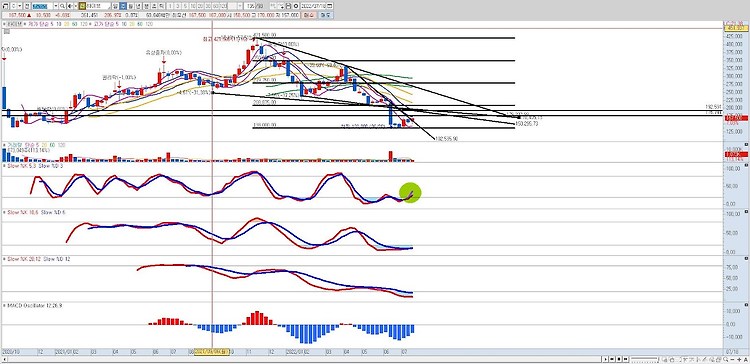This screenshot has height=364, width=750.
Task: Click the bottom zoom slider track
Action: [644, 359]
